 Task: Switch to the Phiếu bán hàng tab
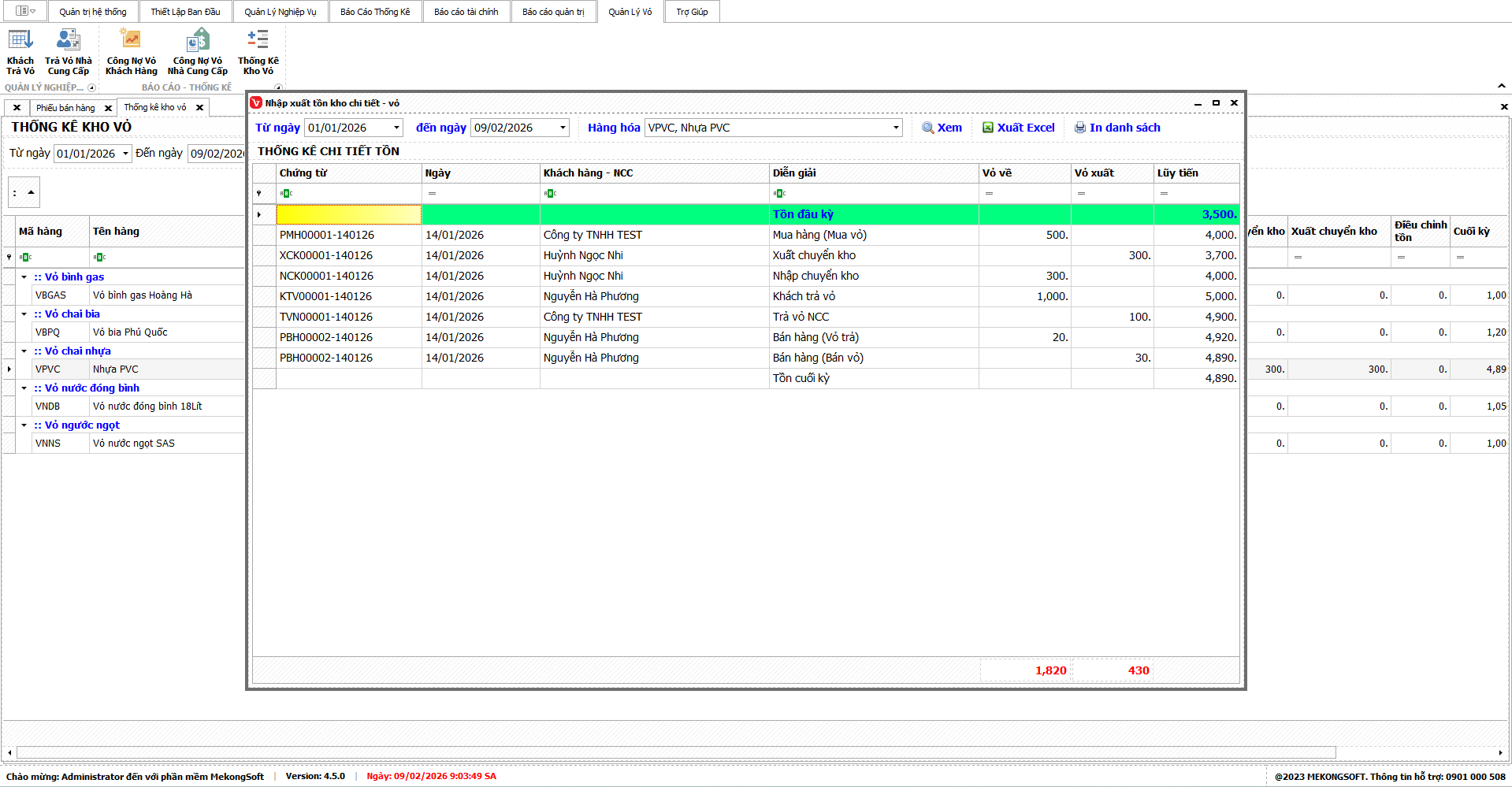point(65,108)
